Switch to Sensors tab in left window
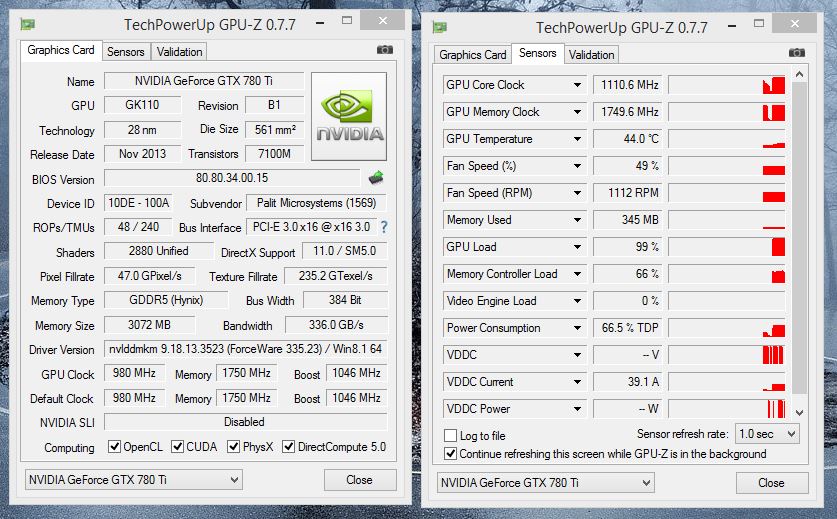The height and width of the screenshot is (519, 837). 125,52
